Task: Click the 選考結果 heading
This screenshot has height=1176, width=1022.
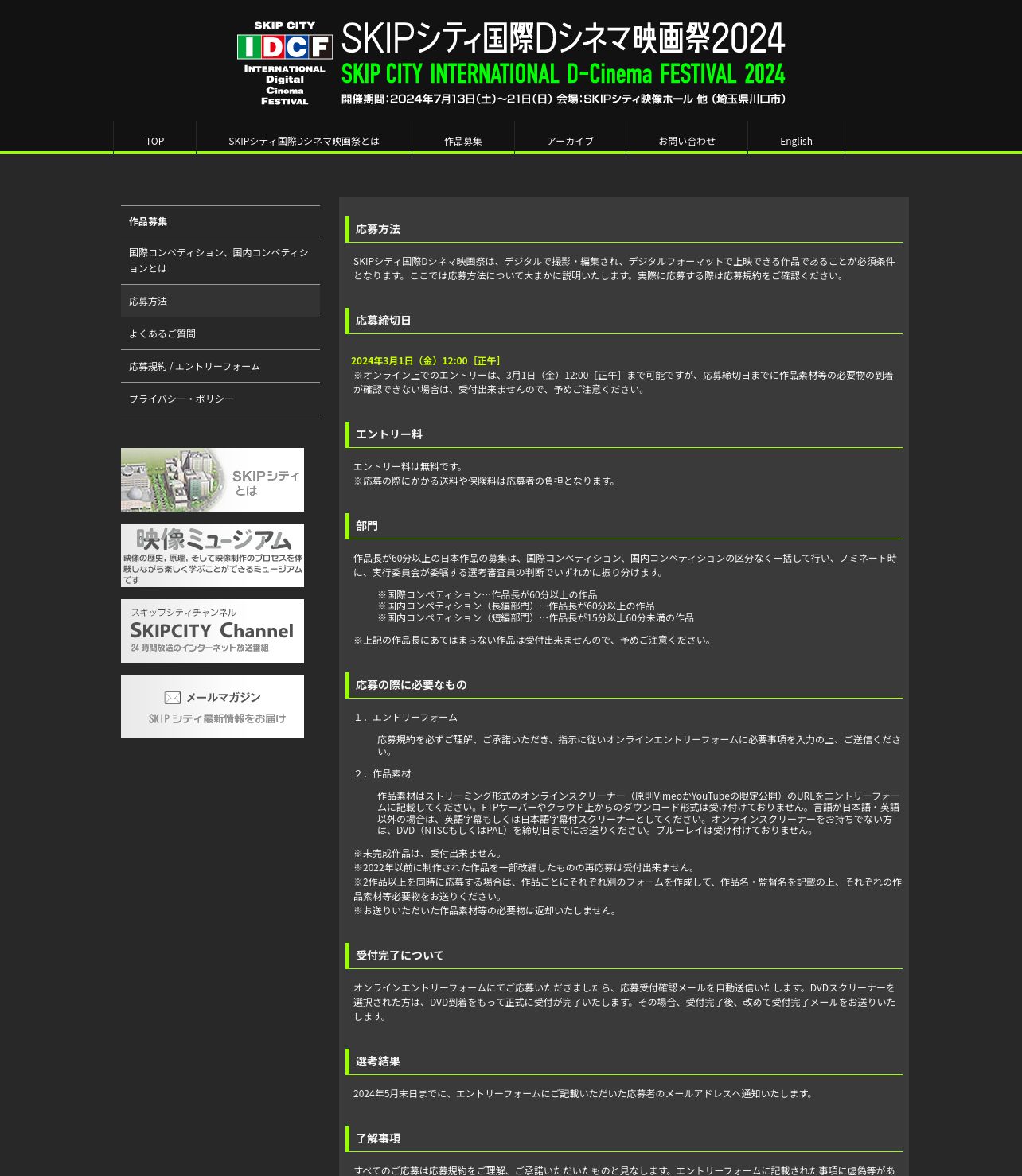Action: pos(378,1062)
